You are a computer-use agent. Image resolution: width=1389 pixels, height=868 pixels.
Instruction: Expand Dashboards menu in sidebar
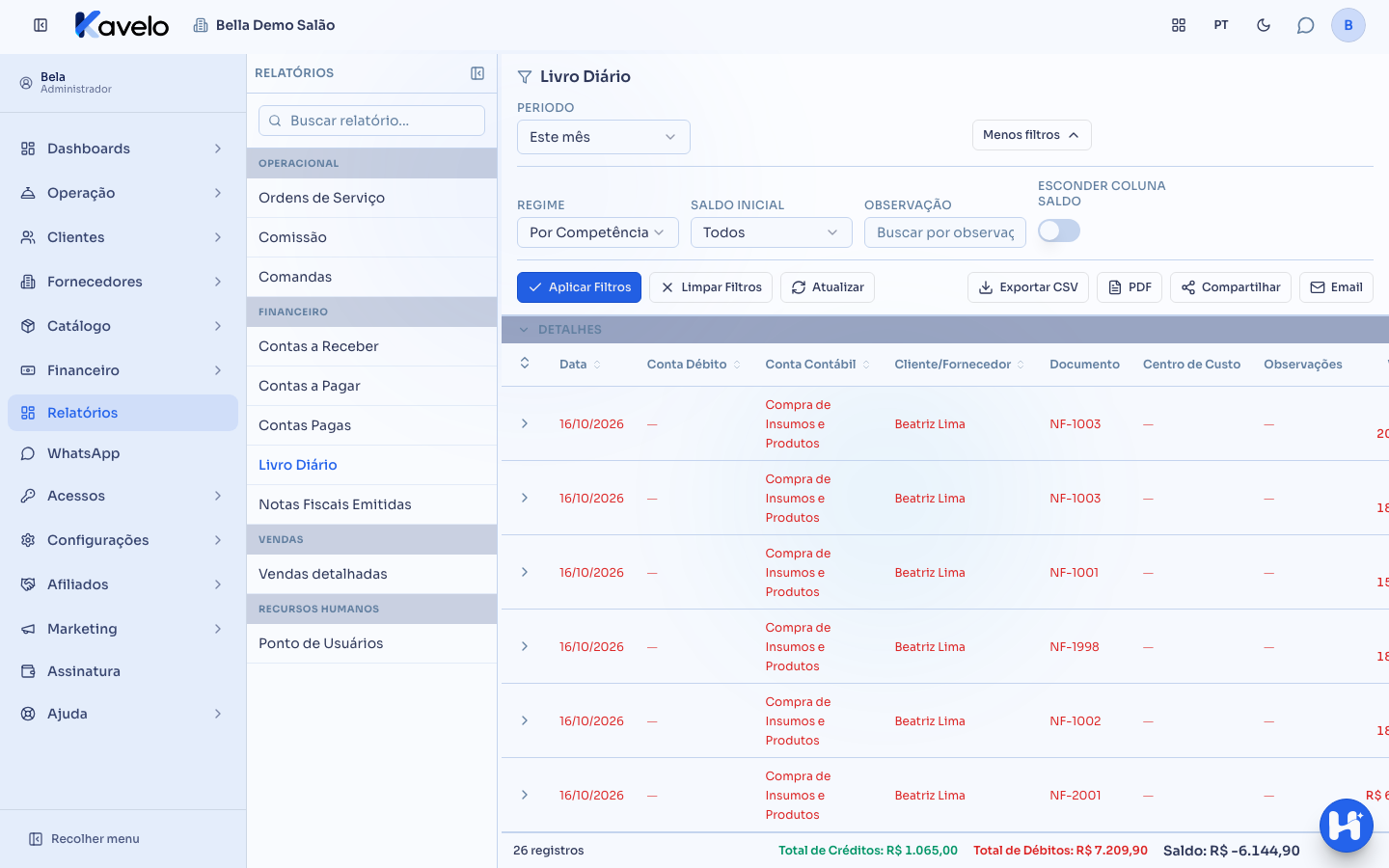click(x=123, y=149)
